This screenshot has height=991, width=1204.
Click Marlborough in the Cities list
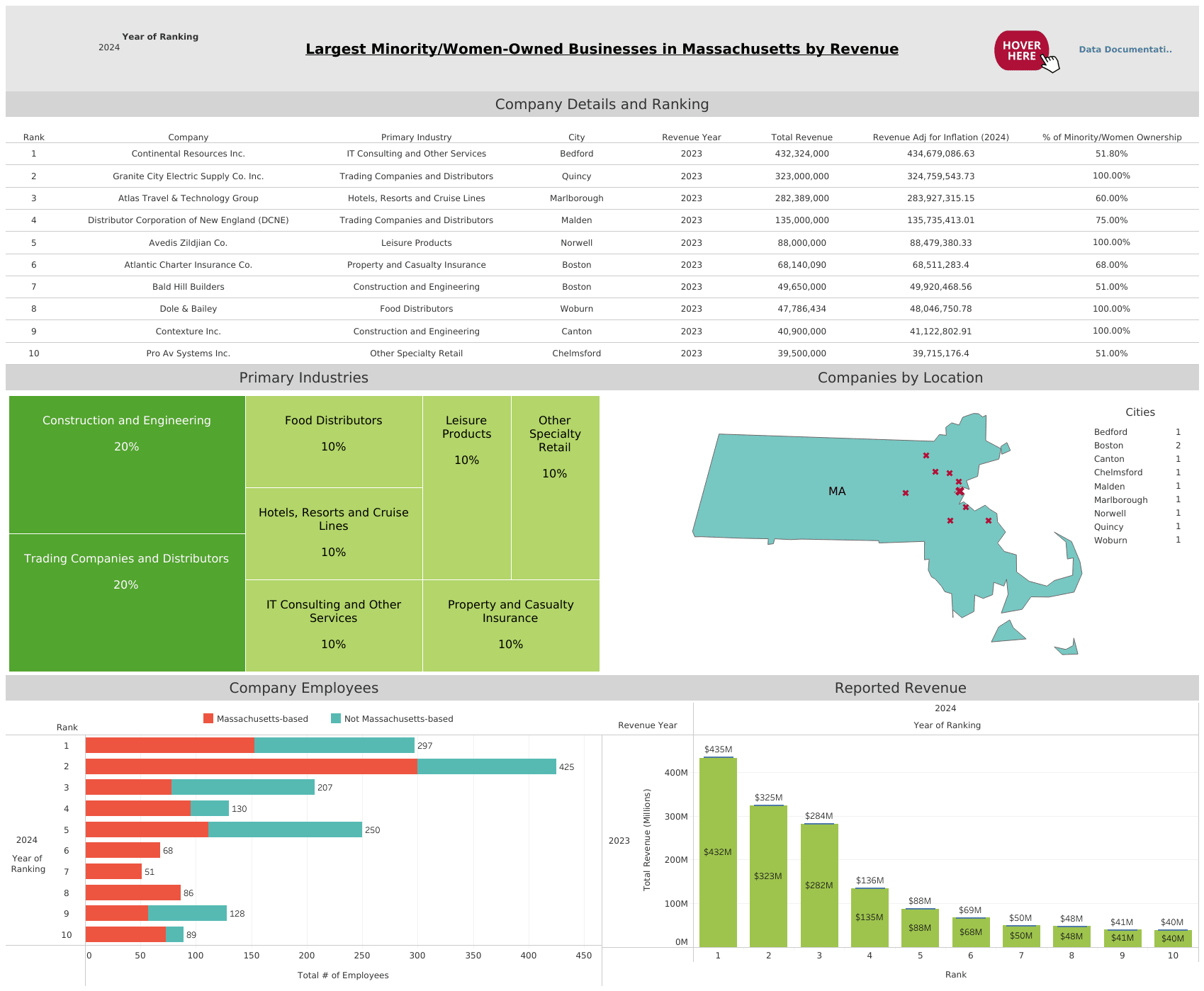click(1121, 500)
